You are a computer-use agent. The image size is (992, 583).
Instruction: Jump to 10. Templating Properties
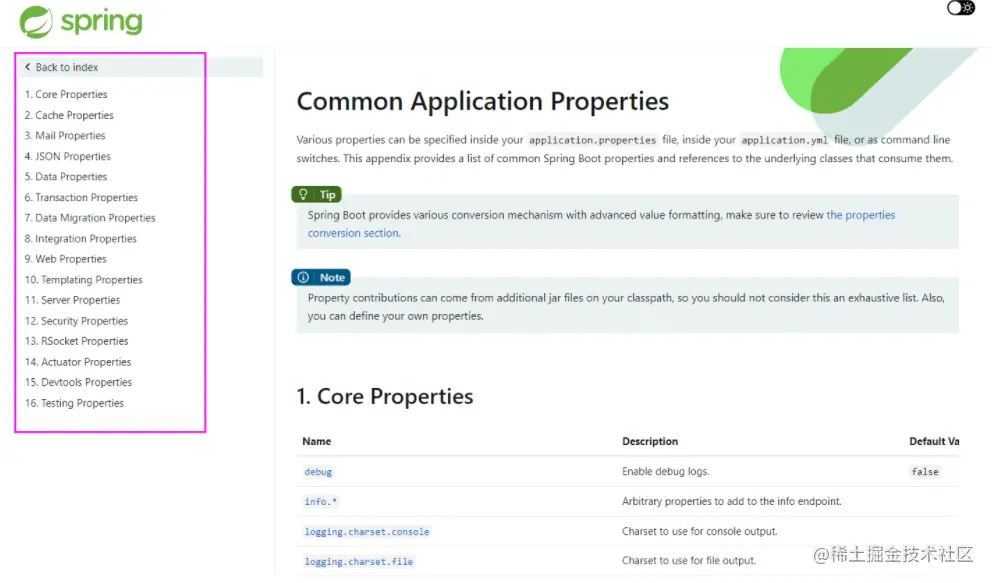pos(84,279)
